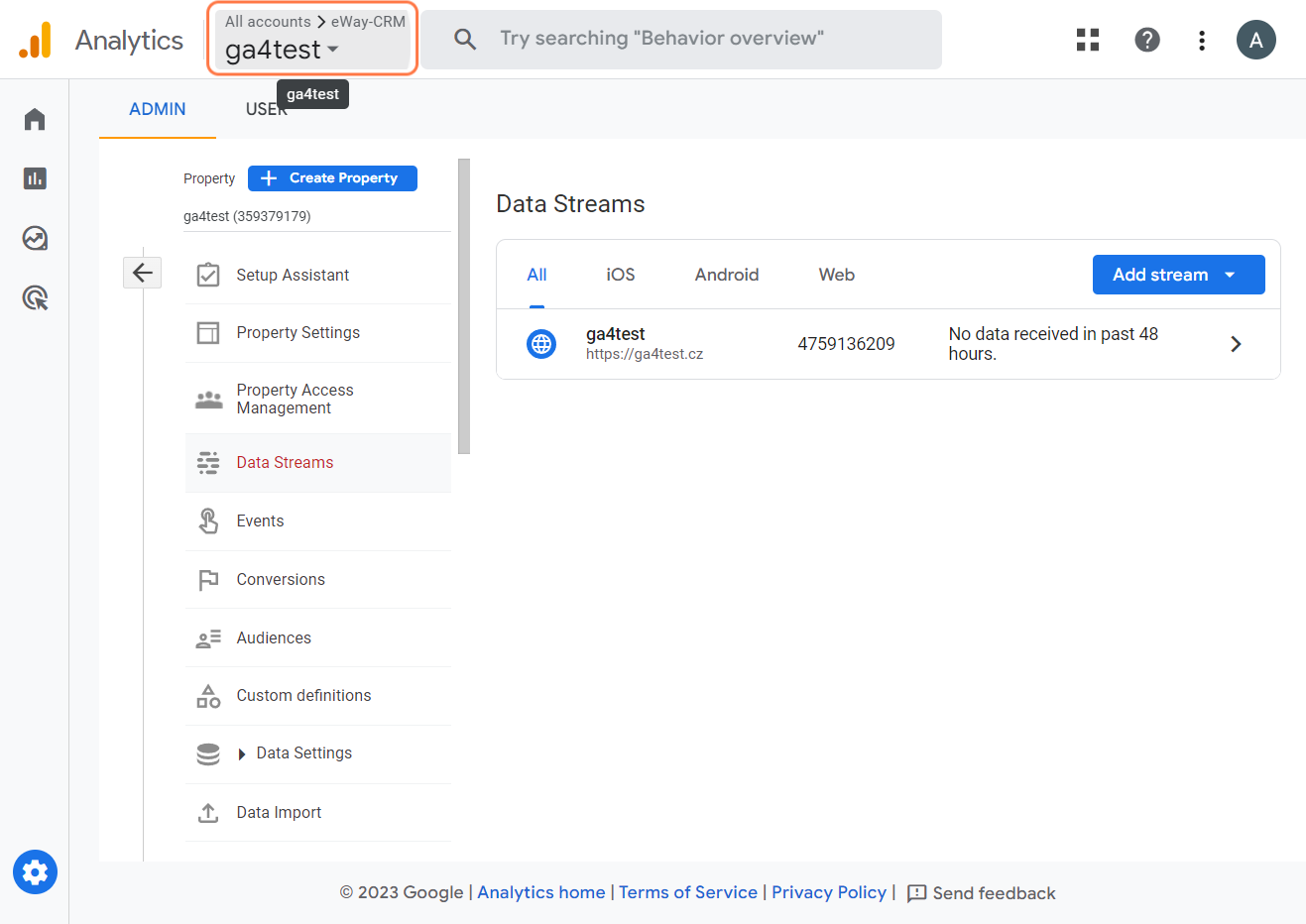Expand the Data Settings triangle
The image size is (1306, 924).
pos(242,754)
